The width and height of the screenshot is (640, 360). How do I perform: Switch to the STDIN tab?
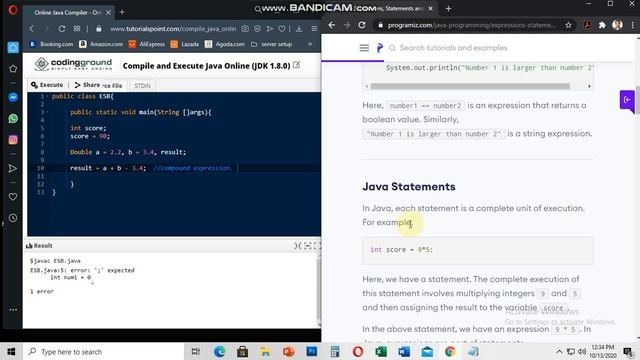[x=142, y=86]
